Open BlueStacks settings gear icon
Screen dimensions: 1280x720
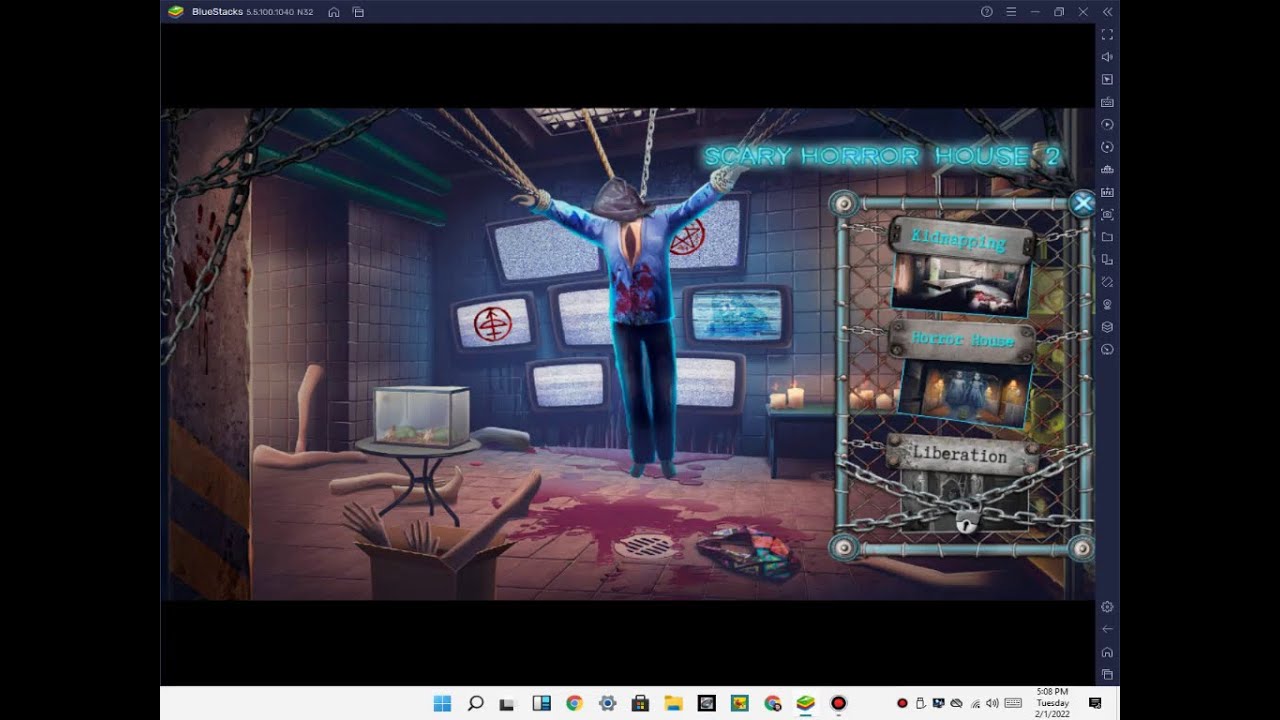pos(1107,607)
